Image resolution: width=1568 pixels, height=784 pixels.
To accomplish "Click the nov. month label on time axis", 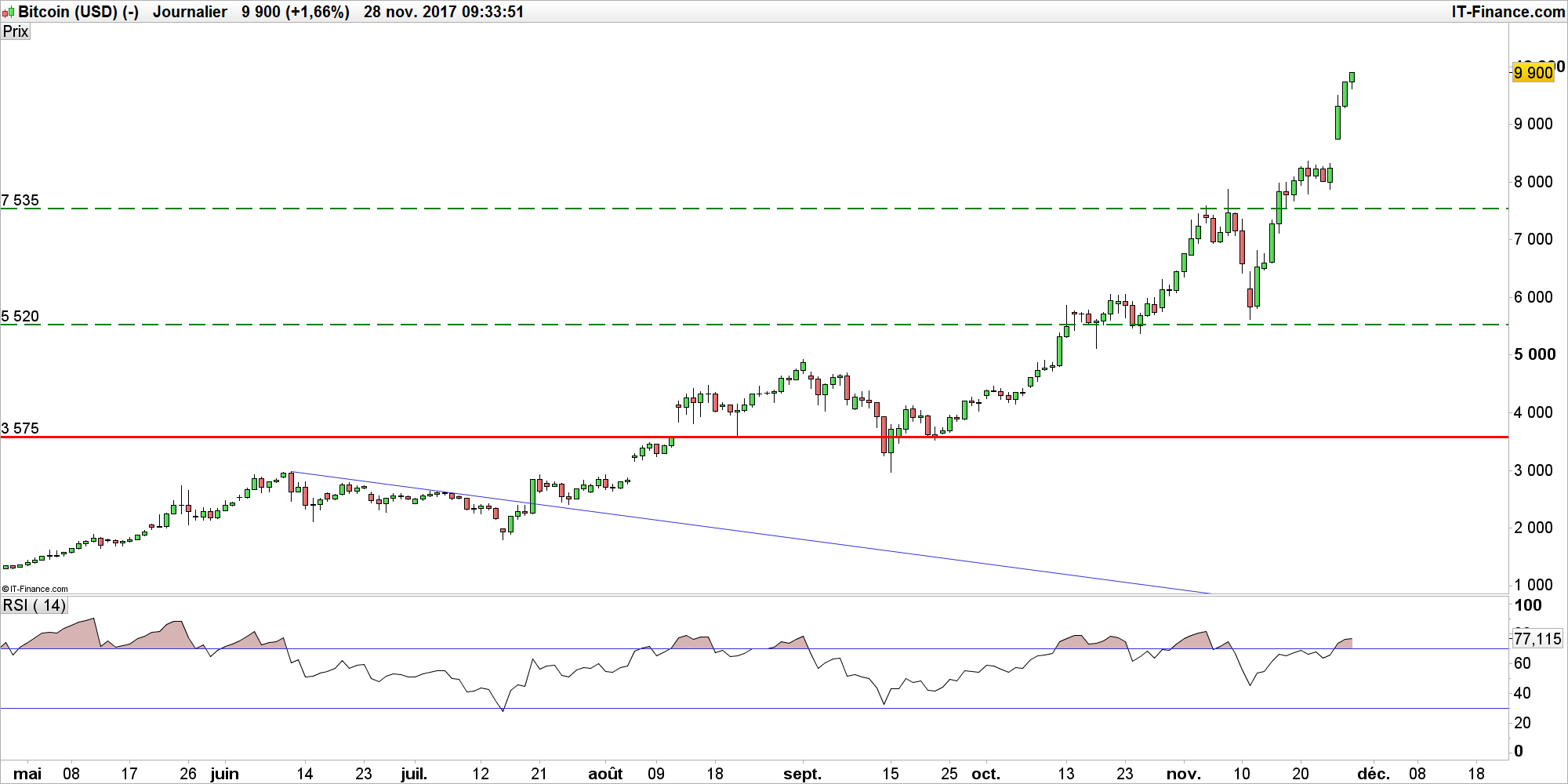I will tap(1183, 774).
